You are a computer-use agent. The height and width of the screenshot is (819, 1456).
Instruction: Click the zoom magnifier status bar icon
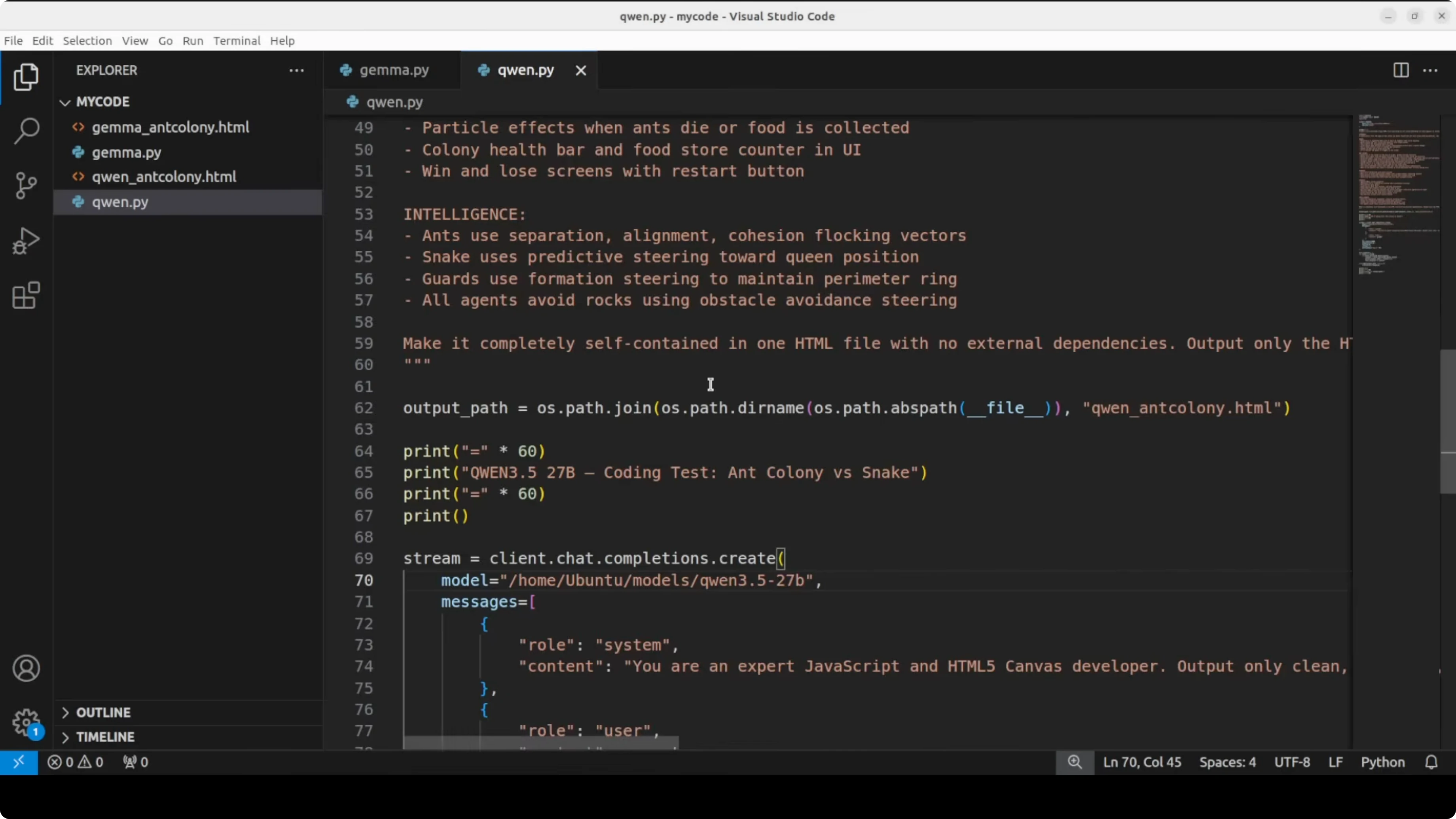[1075, 762]
